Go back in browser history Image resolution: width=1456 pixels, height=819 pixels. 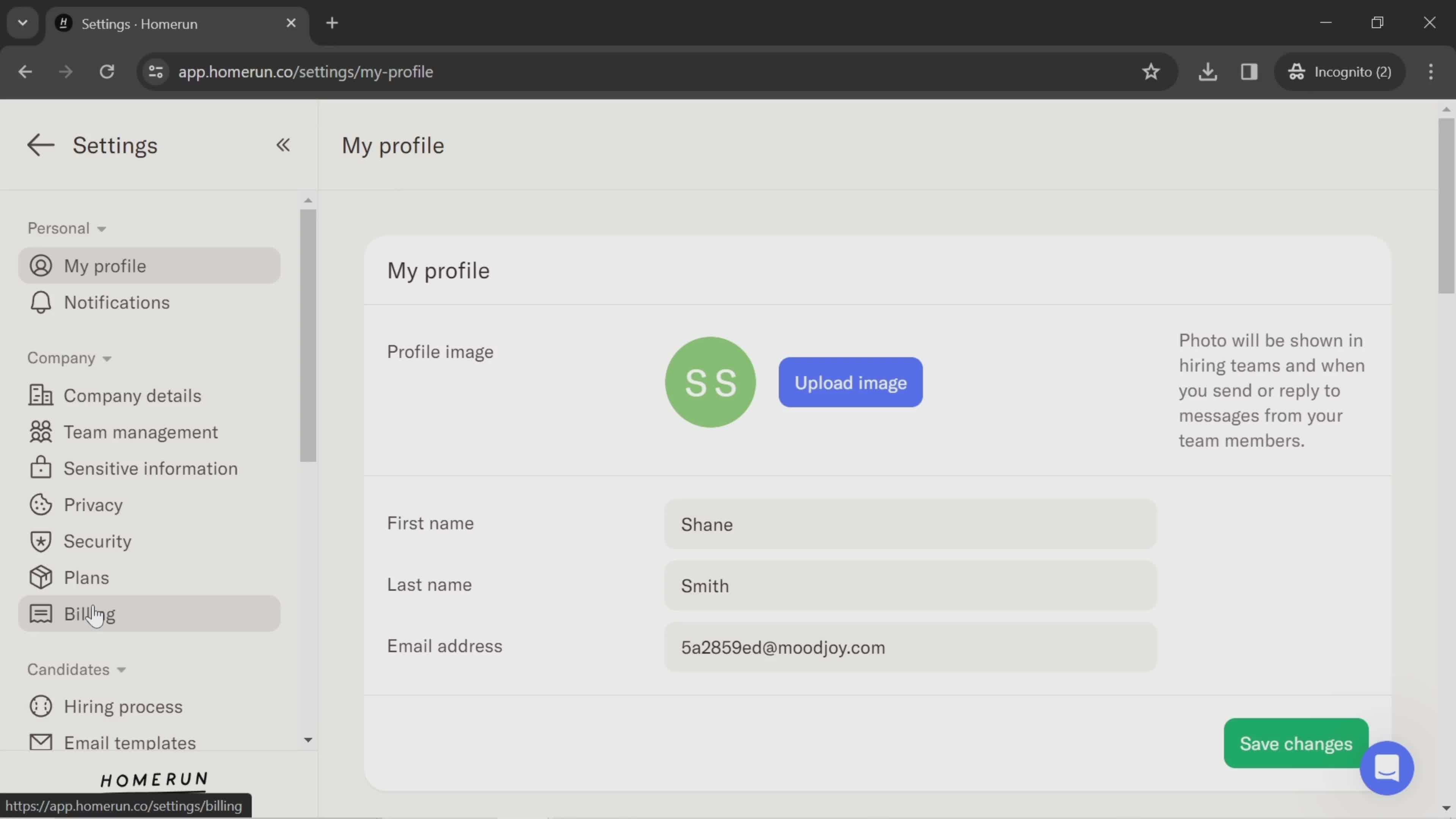(x=25, y=72)
